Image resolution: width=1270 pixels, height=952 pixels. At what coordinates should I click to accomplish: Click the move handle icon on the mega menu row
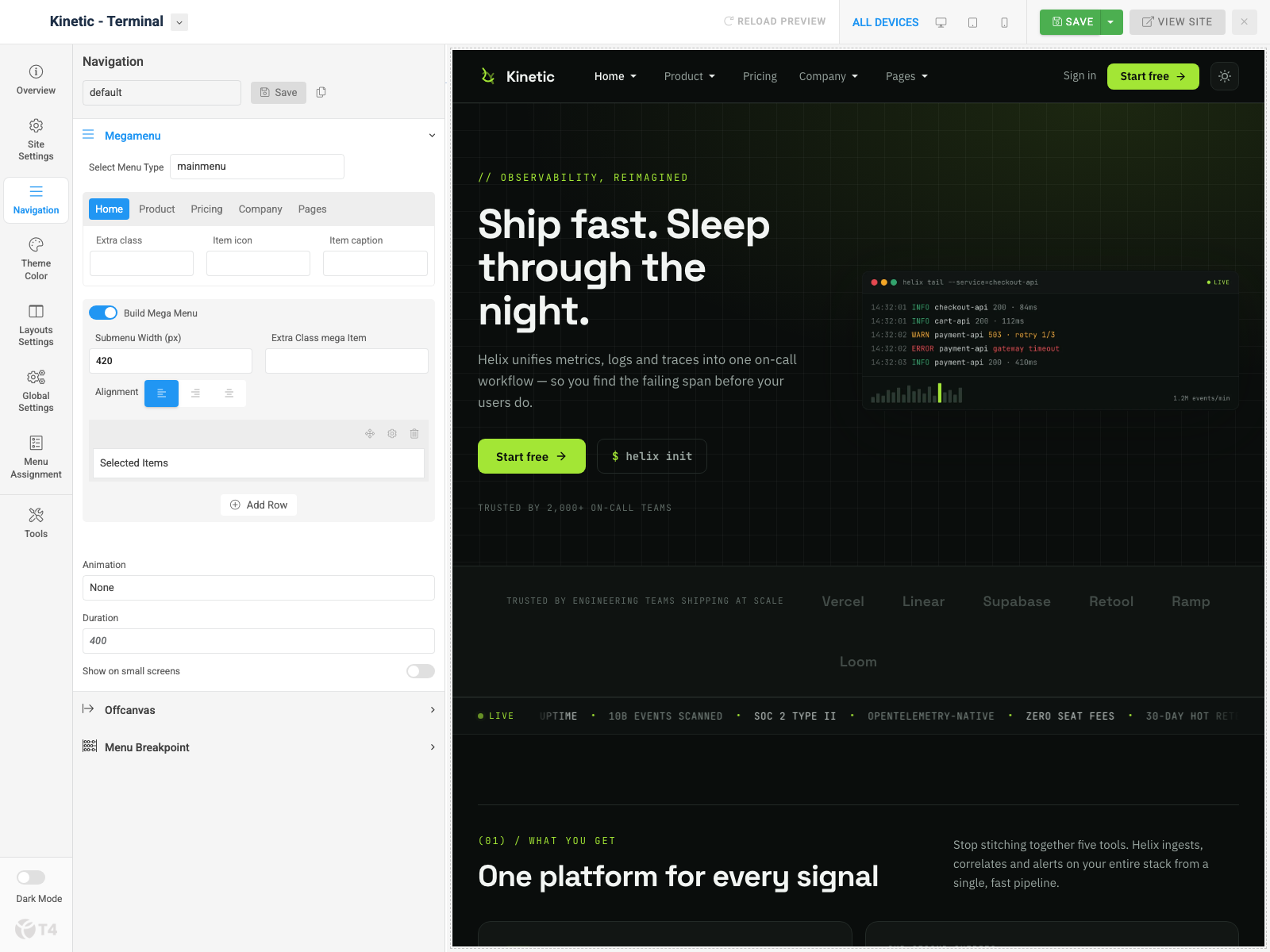click(x=370, y=434)
